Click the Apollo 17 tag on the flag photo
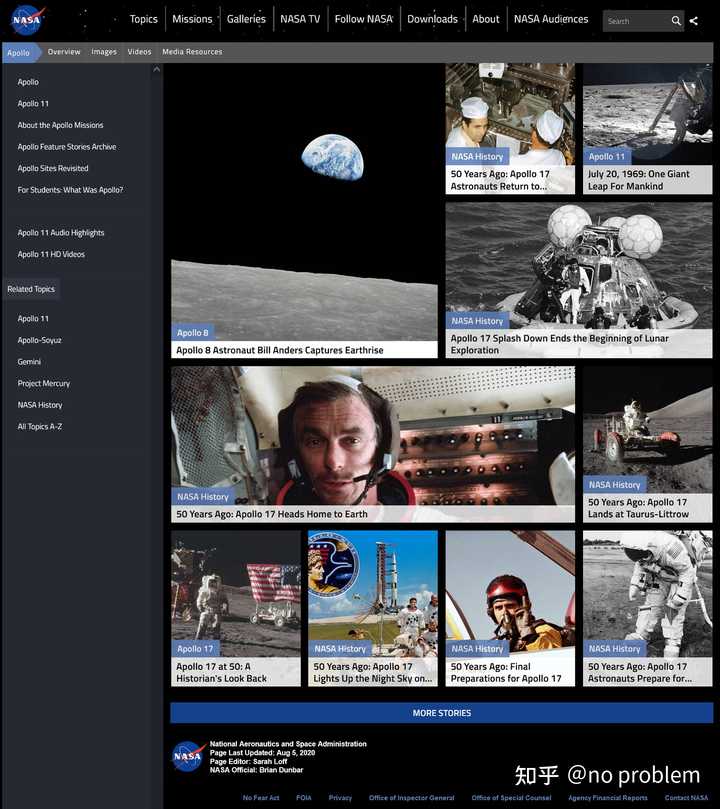 [x=195, y=649]
